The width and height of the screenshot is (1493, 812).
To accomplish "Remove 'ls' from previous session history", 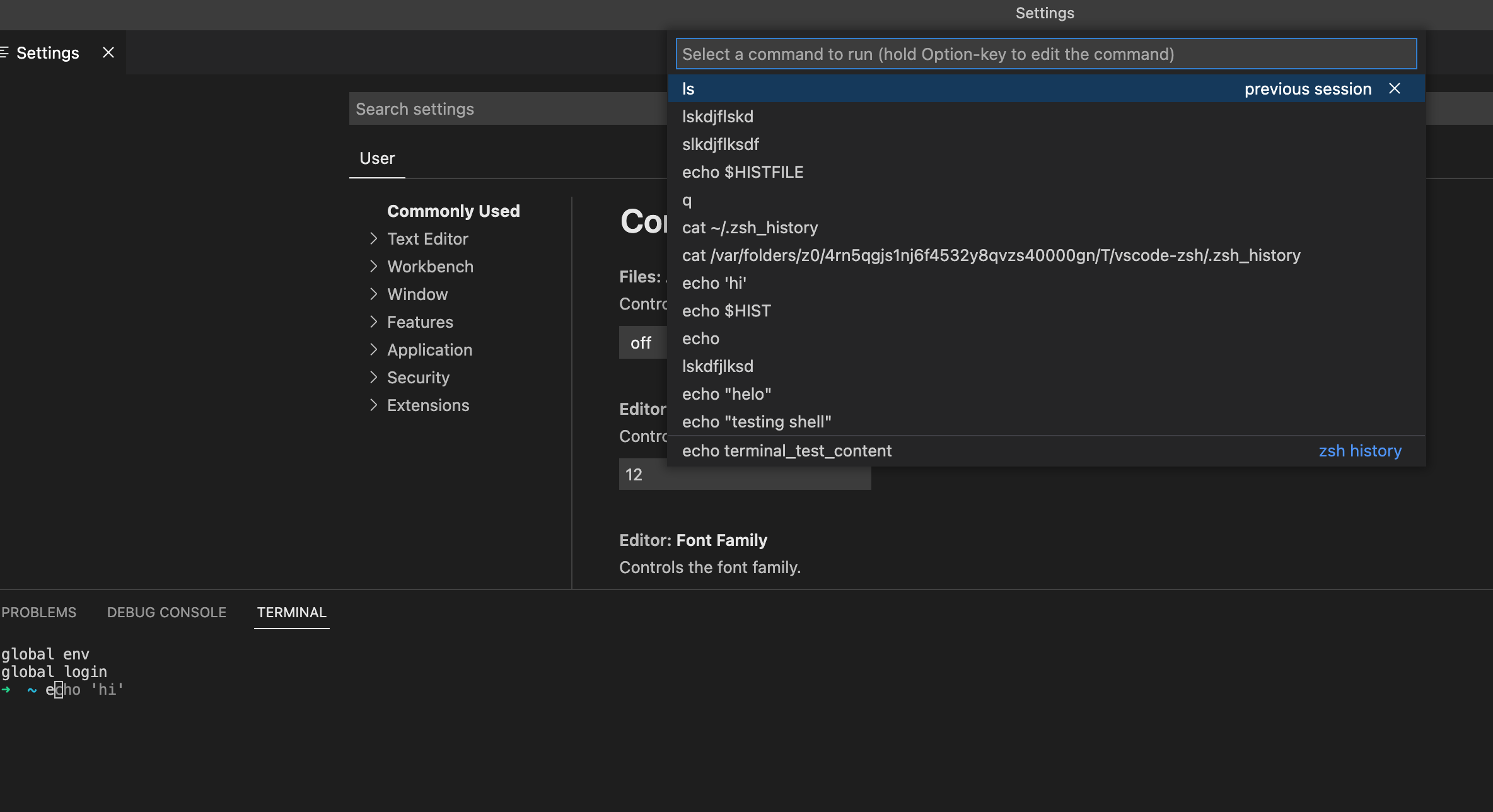I will click(x=1395, y=89).
